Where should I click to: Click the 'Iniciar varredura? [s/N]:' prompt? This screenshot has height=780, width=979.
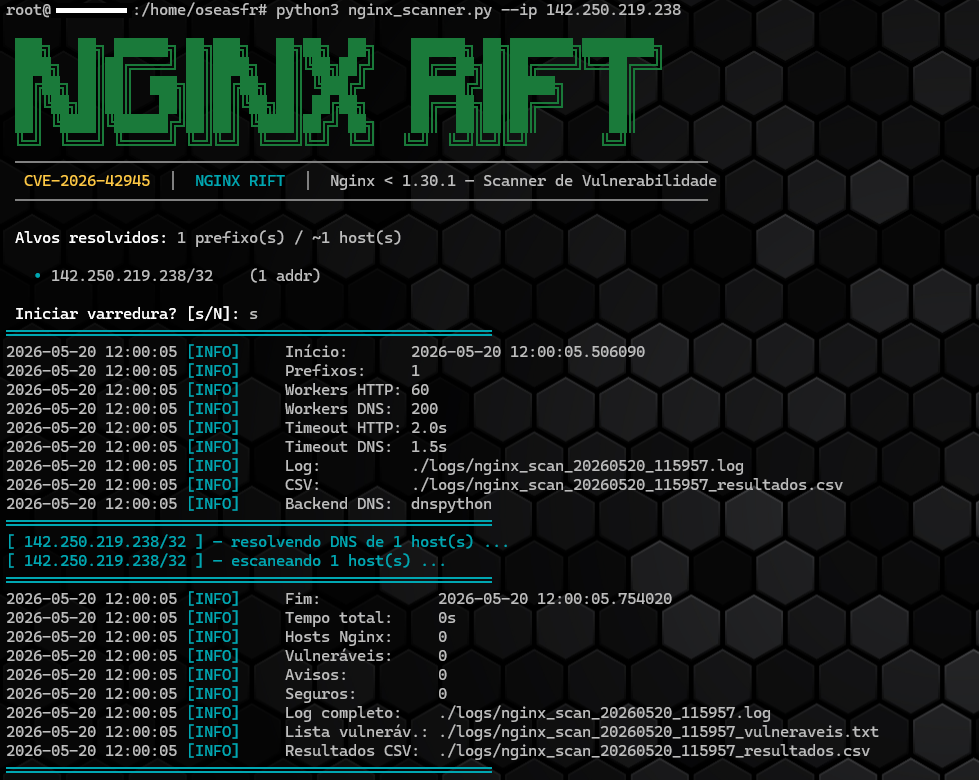tap(127, 314)
